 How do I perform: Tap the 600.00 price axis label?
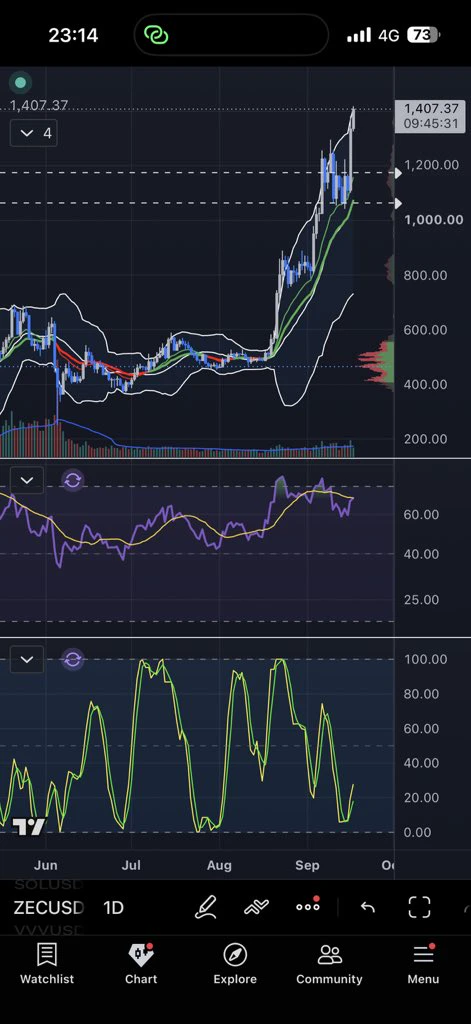(425, 330)
